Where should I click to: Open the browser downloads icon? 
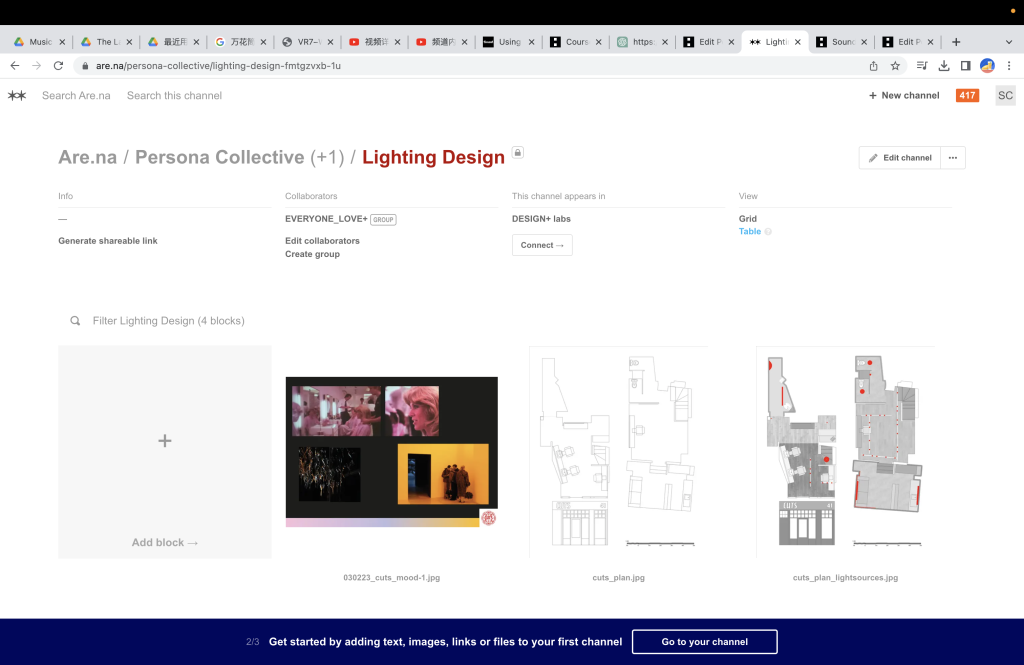click(944, 65)
